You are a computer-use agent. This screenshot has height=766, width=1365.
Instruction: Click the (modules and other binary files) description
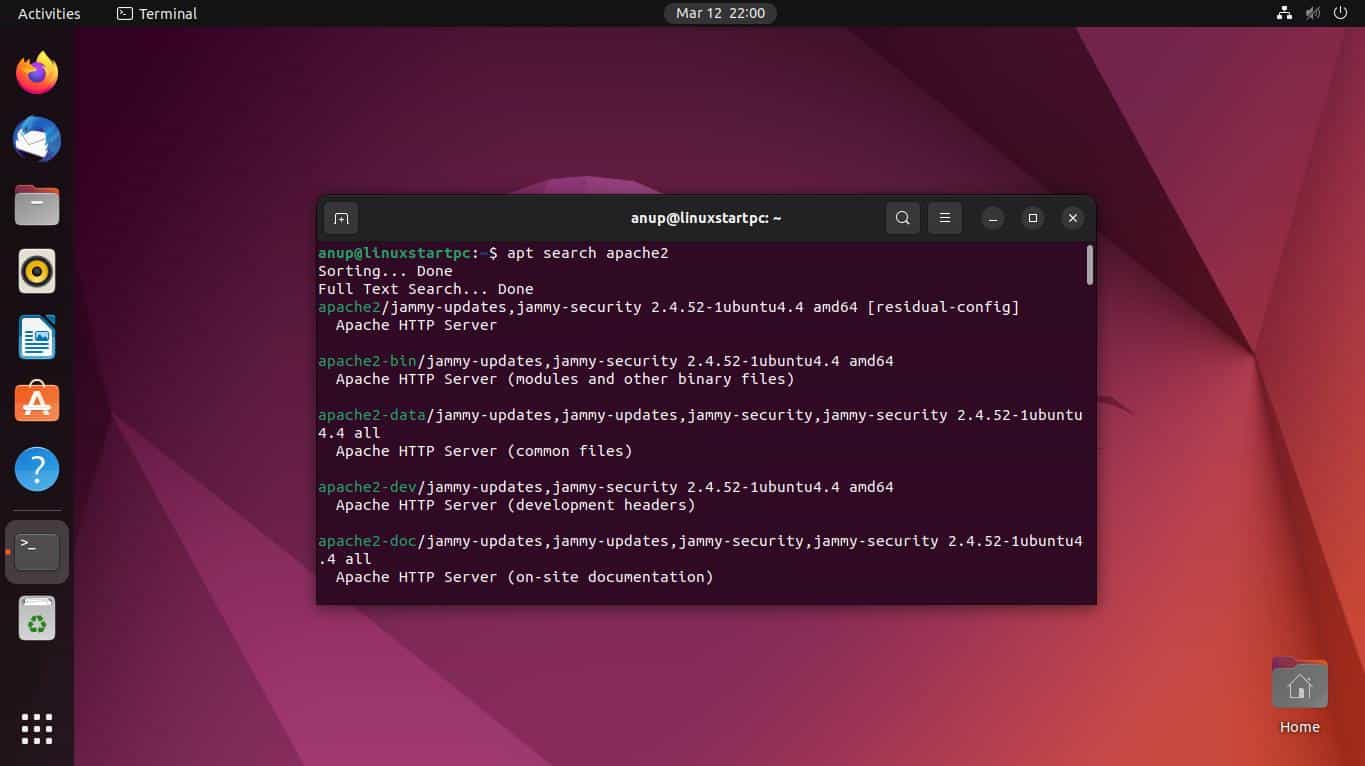click(x=650, y=379)
